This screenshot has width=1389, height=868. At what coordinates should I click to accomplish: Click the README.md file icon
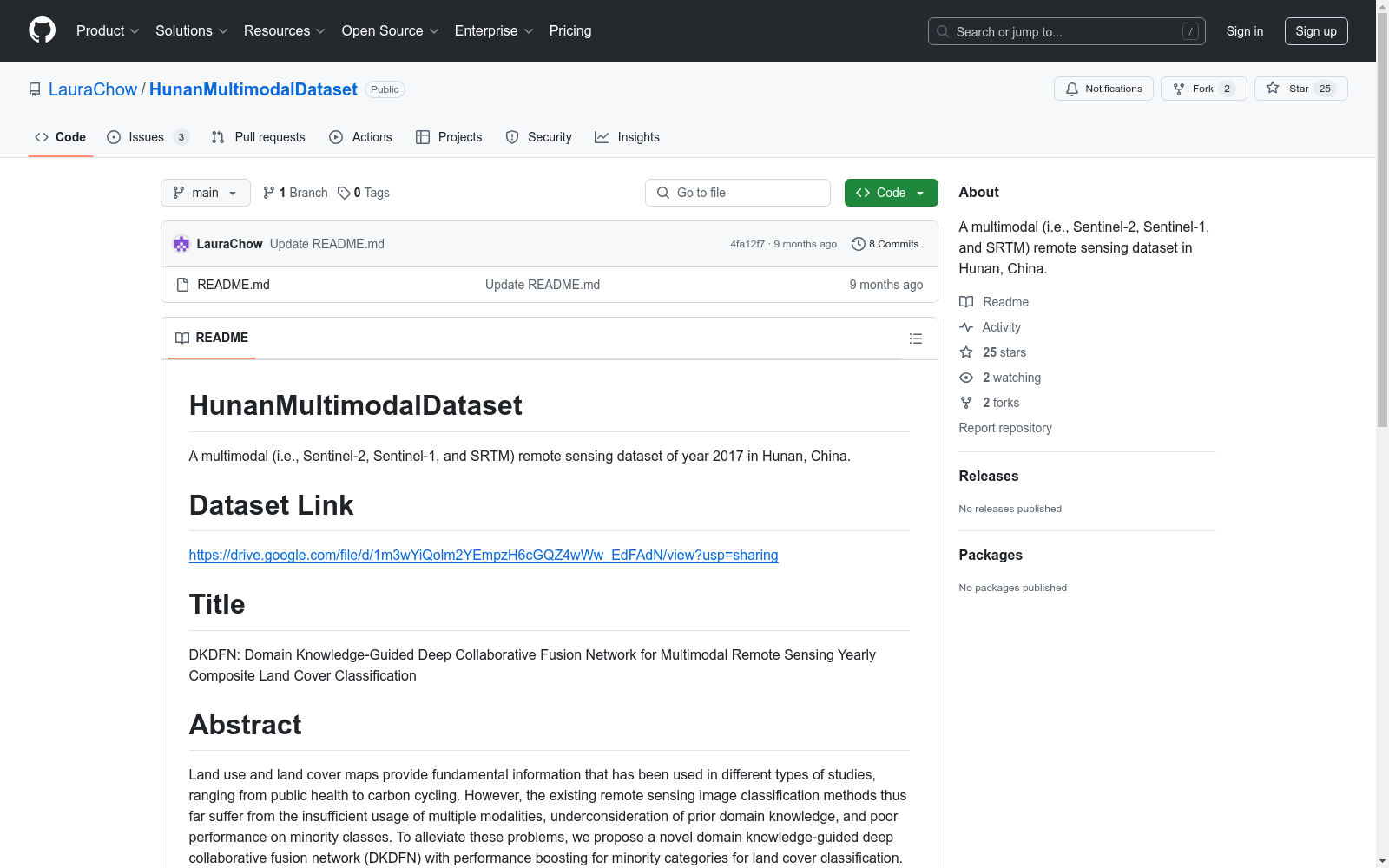point(182,285)
